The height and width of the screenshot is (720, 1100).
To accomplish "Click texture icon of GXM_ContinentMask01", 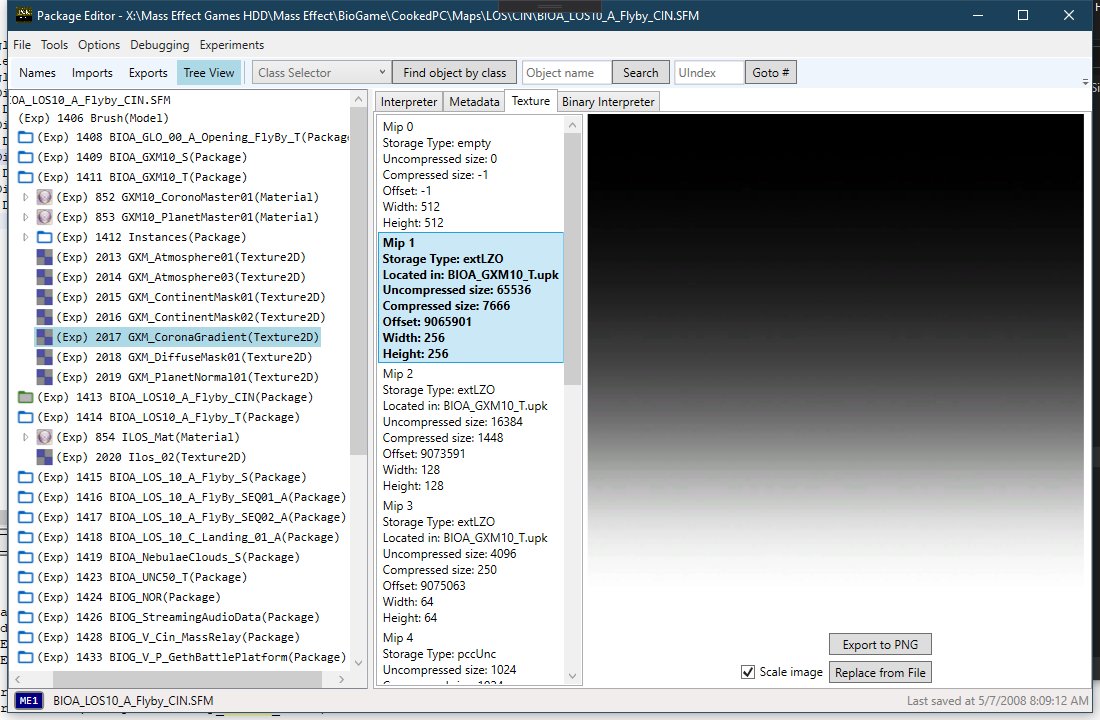I will (44, 298).
